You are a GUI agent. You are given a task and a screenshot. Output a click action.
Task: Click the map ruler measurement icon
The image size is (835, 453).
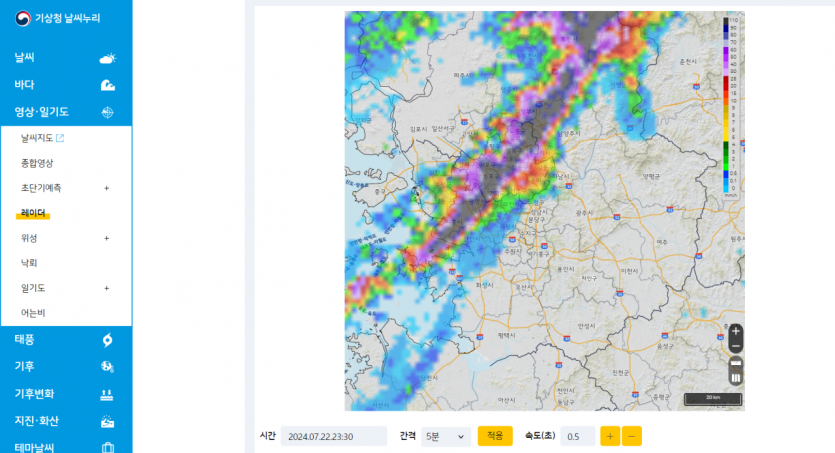[736, 363]
